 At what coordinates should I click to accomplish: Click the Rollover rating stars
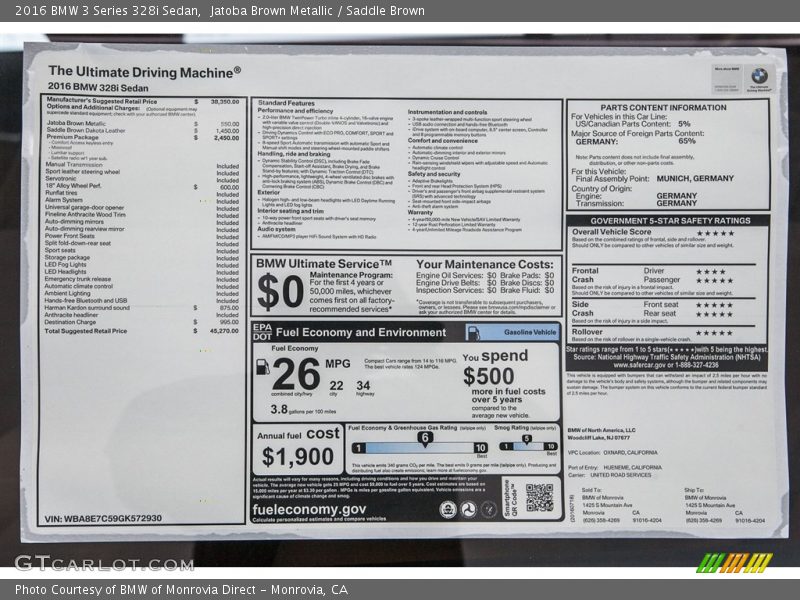point(714,332)
